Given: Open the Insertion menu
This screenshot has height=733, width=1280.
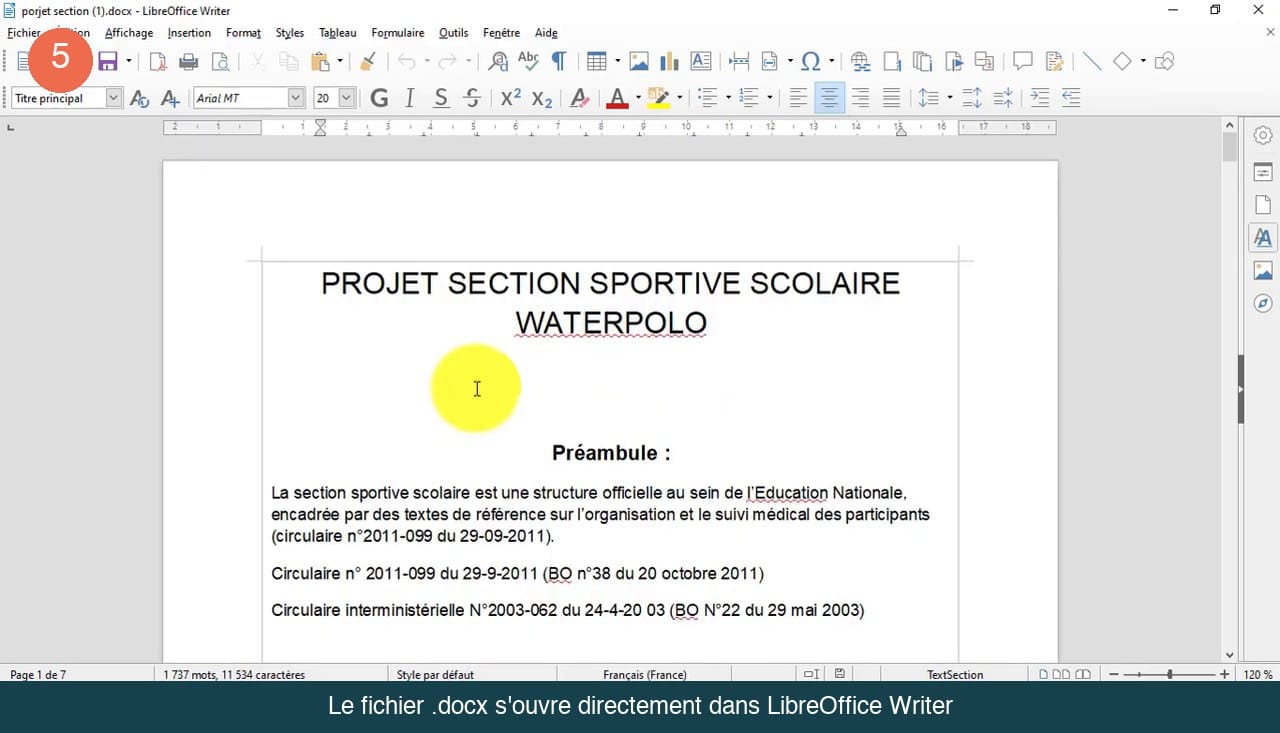Looking at the screenshot, I should (x=189, y=33).
